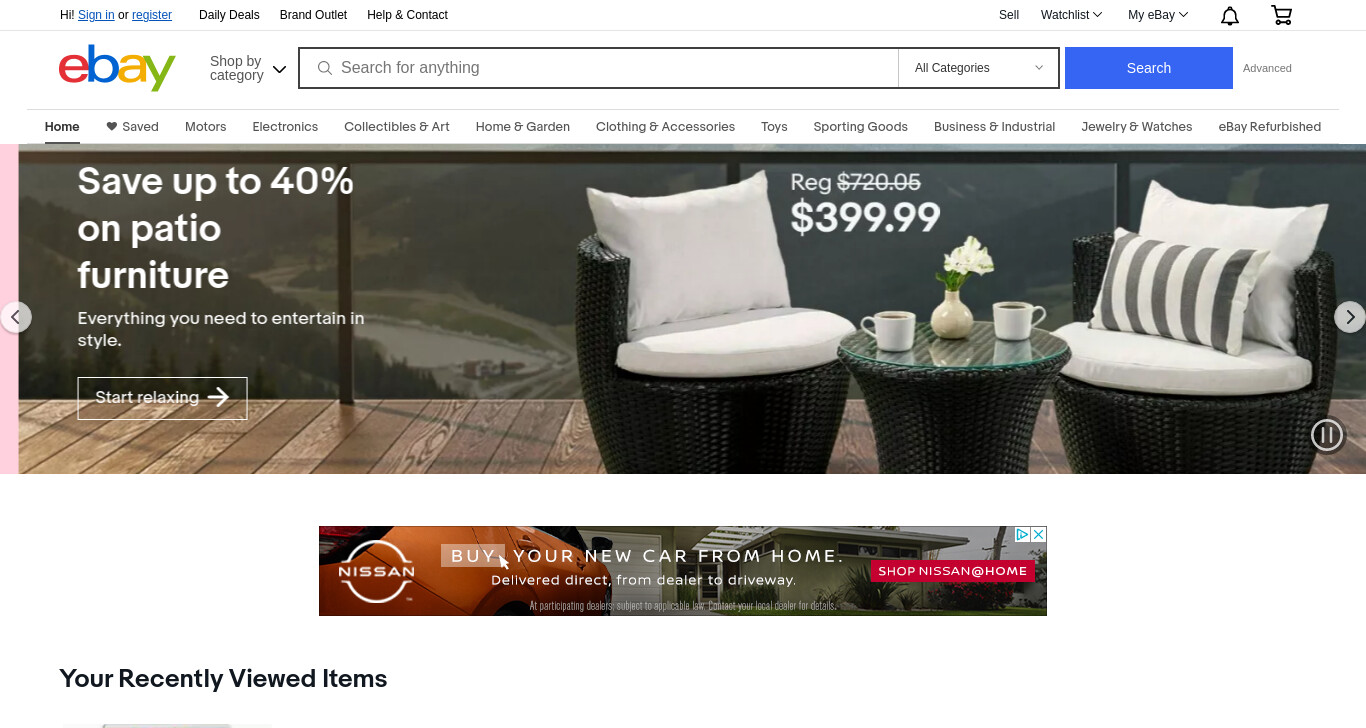Close the Nissan ad with X icon
This screenshot has height=728, width=1366.
pos(1039,534)
